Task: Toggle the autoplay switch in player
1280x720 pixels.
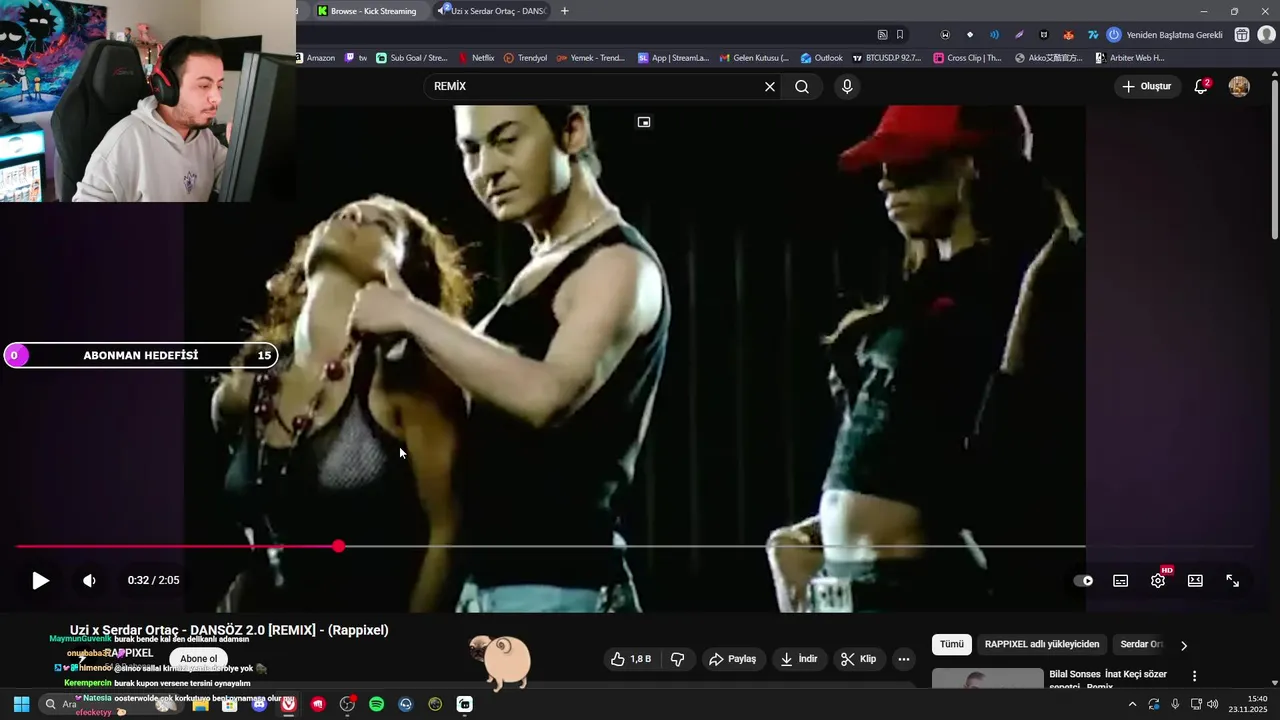Action: (x=1083, y=581)
